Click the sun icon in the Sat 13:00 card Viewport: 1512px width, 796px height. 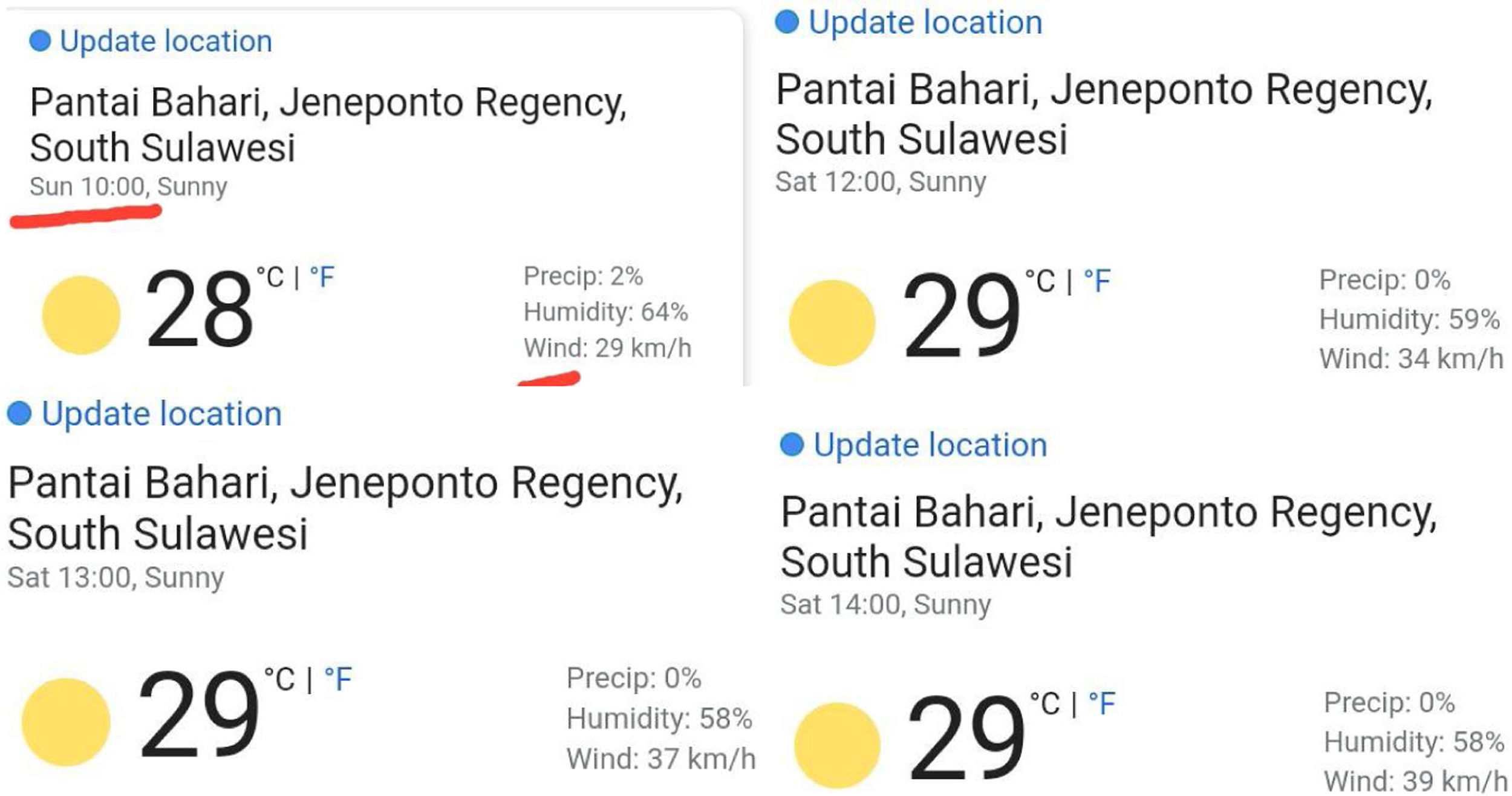point(66,722)
